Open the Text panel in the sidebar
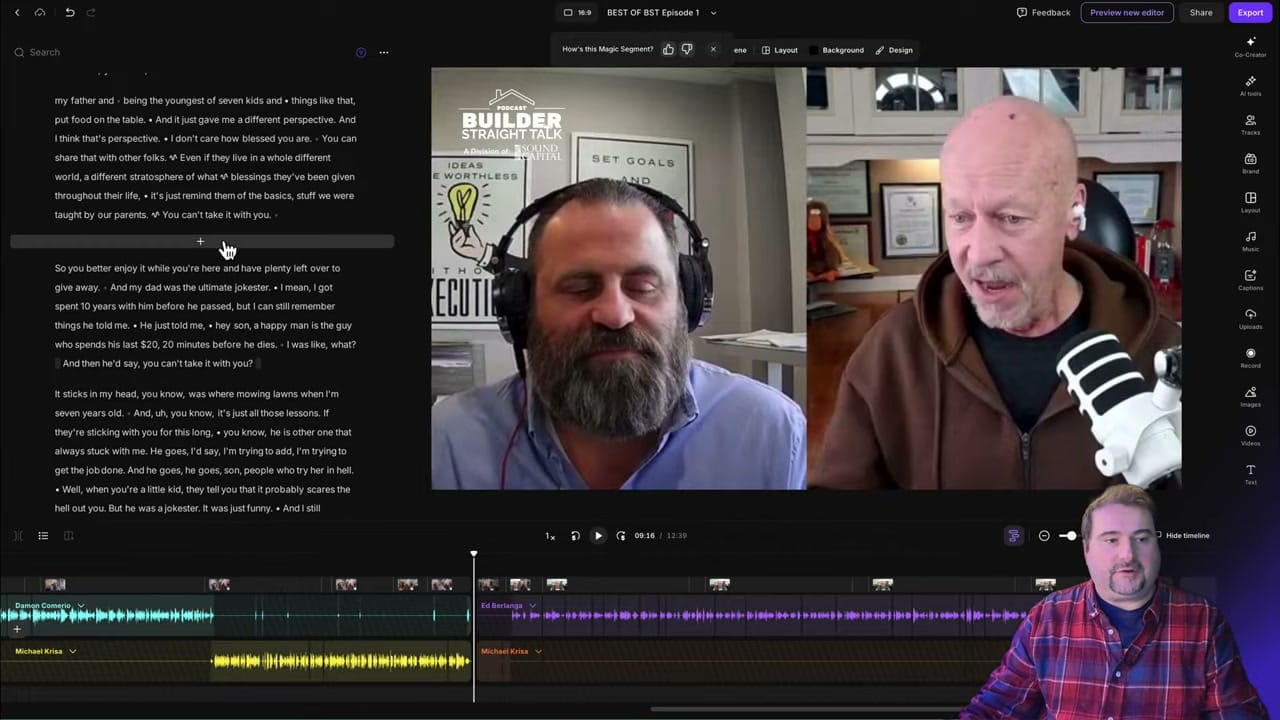This screenshot has width=1280, height=720. point(1250,474)
